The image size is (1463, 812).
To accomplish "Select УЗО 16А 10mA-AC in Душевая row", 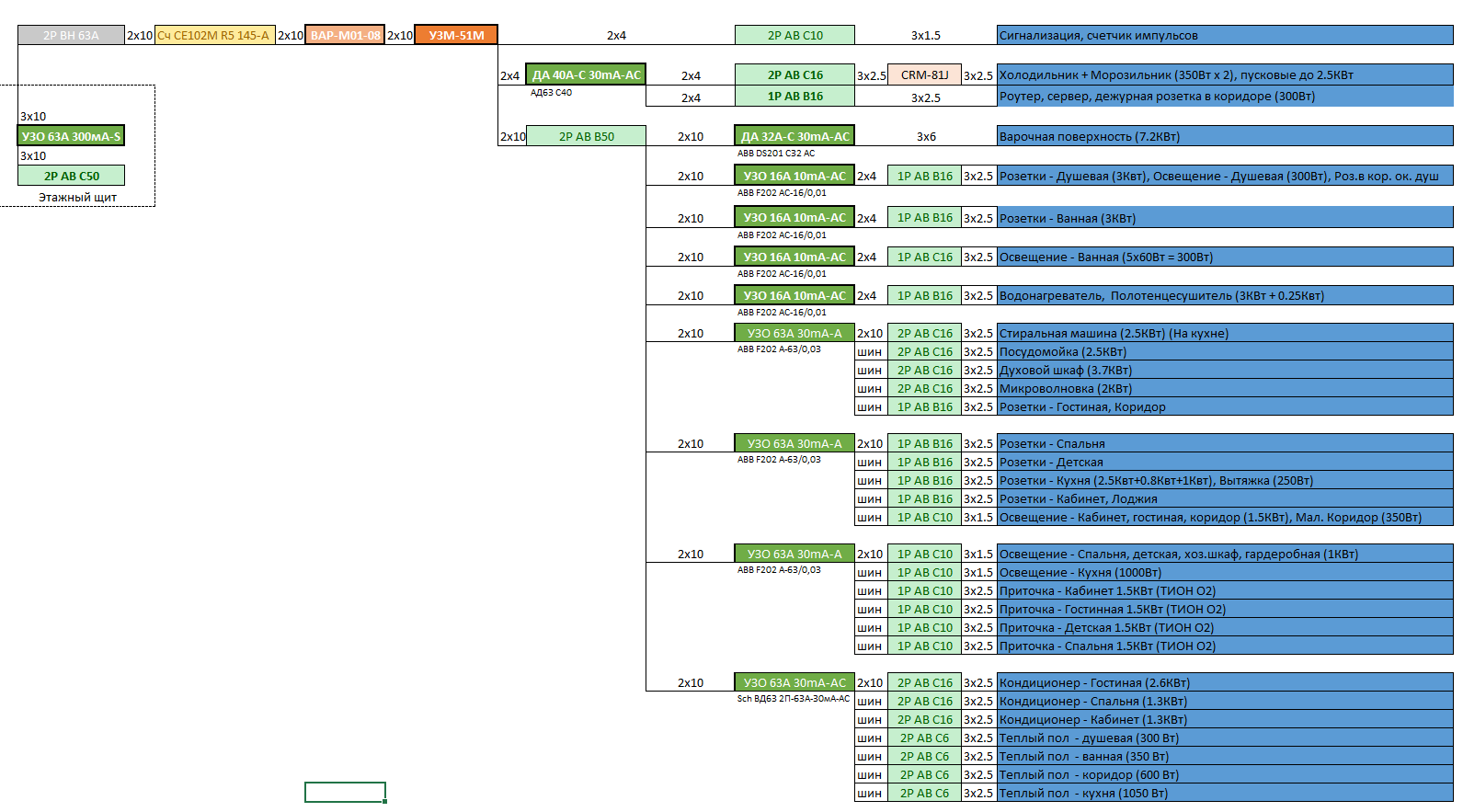I will [x=794, y=176].
